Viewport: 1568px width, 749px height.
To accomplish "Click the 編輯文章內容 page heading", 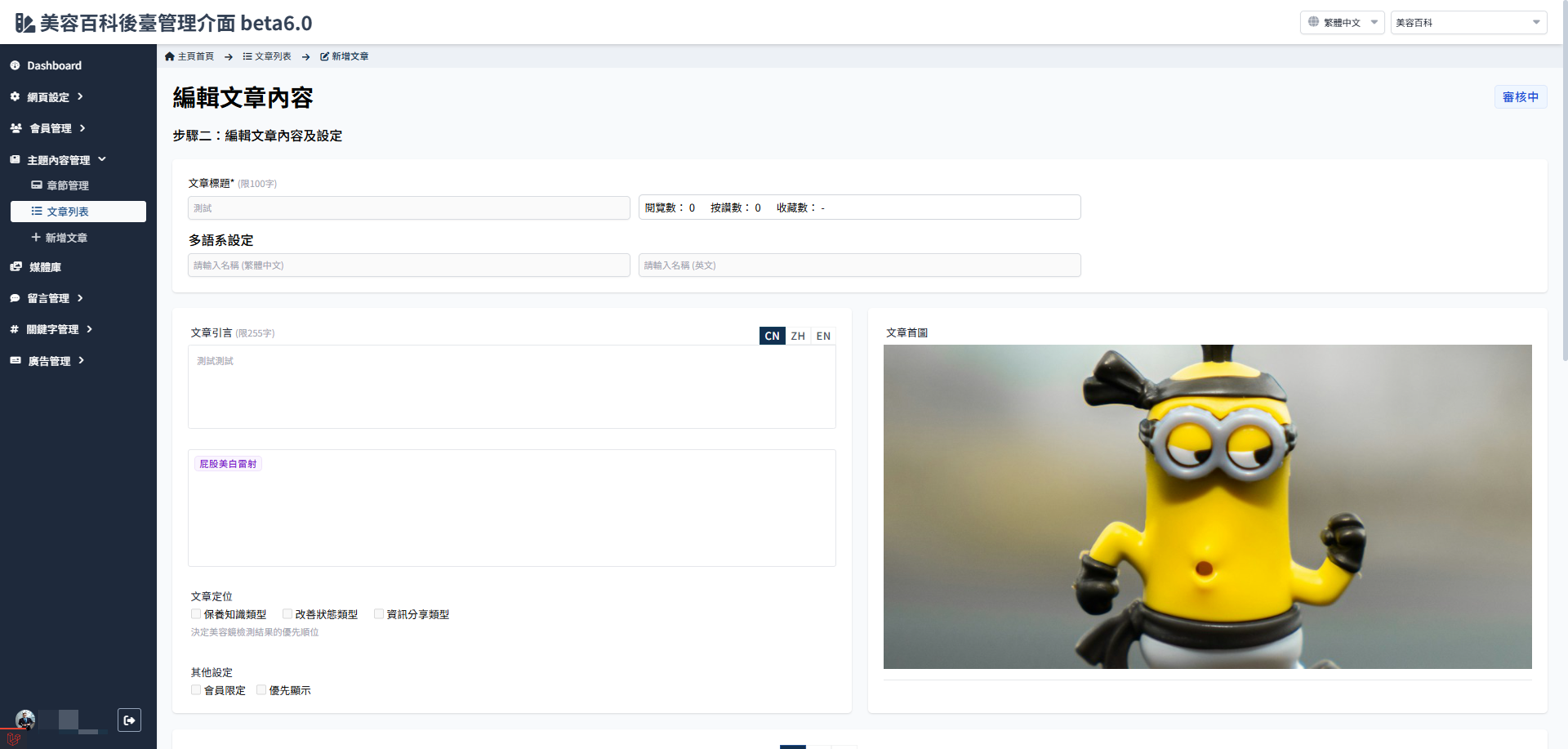I will pyautogui.click(x=243, y=98).
